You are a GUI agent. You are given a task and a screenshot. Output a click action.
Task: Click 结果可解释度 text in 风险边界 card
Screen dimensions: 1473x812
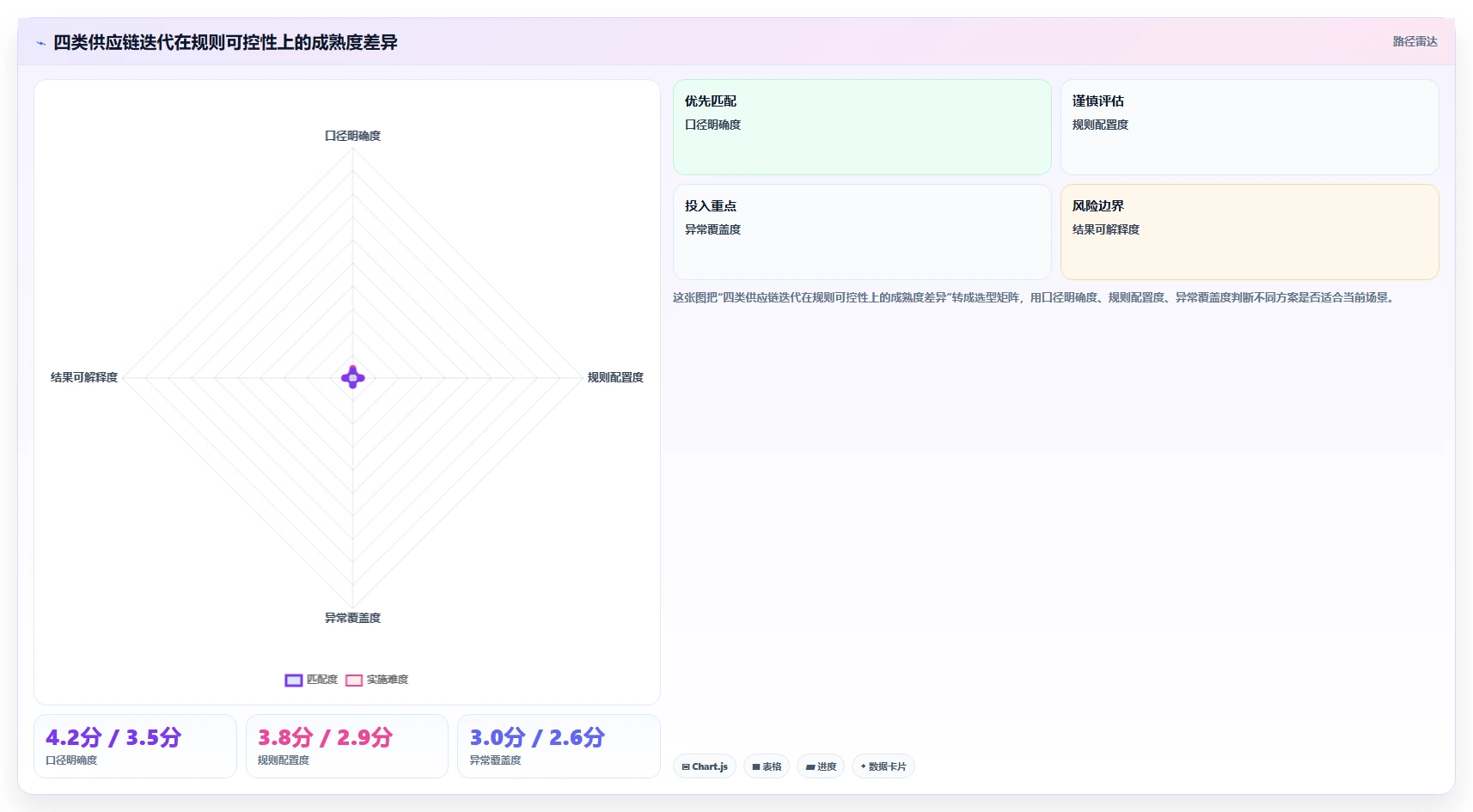coord(1106,229)
